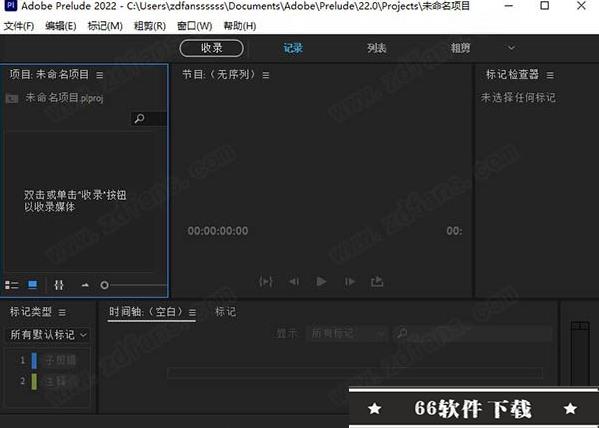The height and width of the screenshot is (428, 599).
Task: Open the 时间轴 panel menu icon
Action: coord(193,313)
